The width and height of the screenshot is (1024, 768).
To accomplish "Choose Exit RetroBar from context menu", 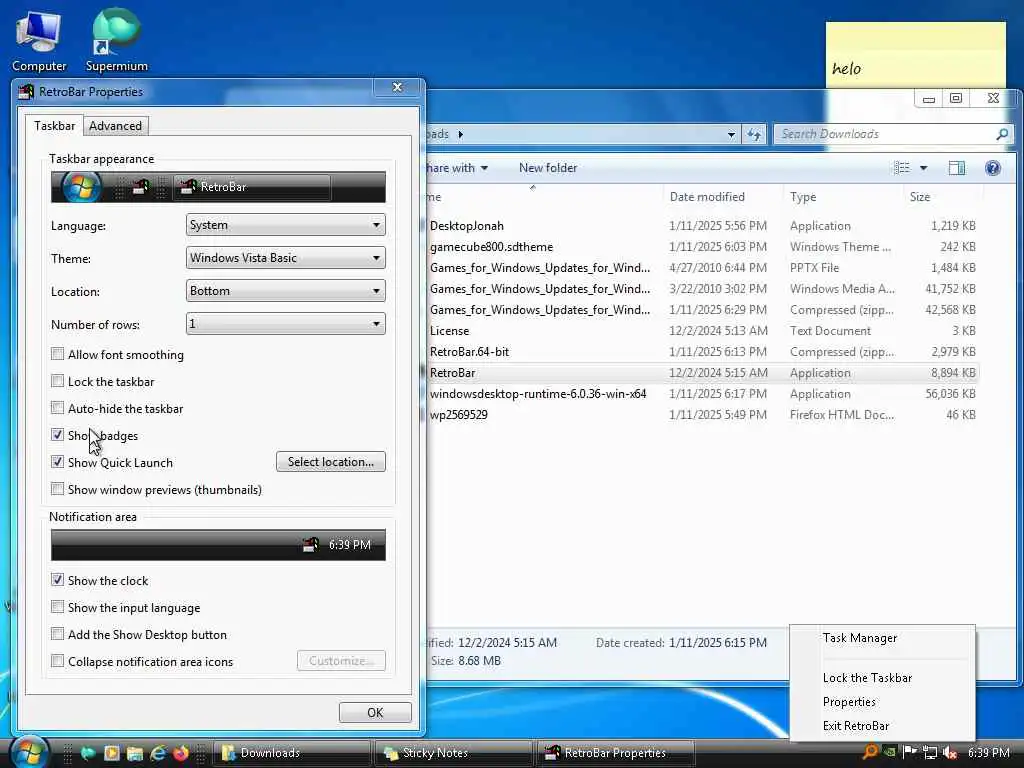I will [x=856, y=726].
